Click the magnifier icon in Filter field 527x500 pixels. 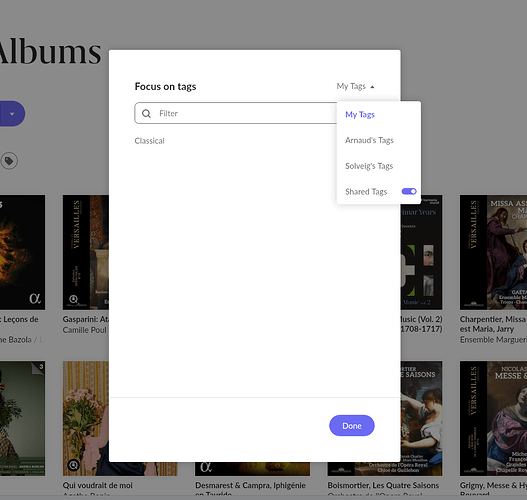(146, 114)
